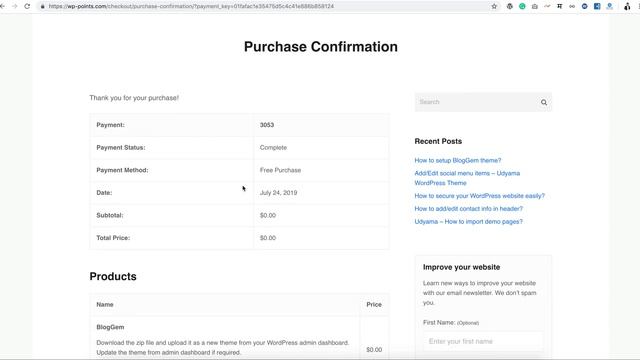Click the forward navigation arrow
The image size is (640, 360).
(x=15, y=6)
